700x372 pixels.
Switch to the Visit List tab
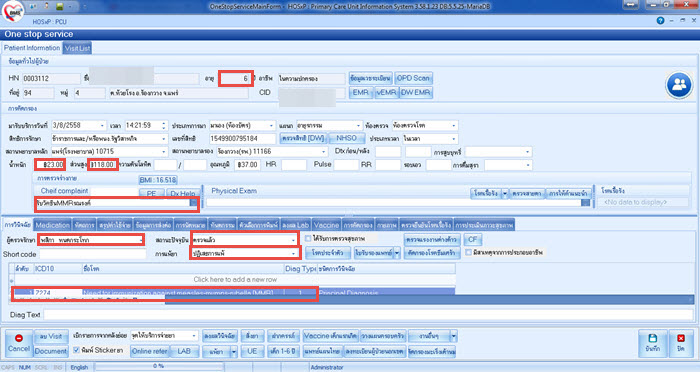pos(77,48)
